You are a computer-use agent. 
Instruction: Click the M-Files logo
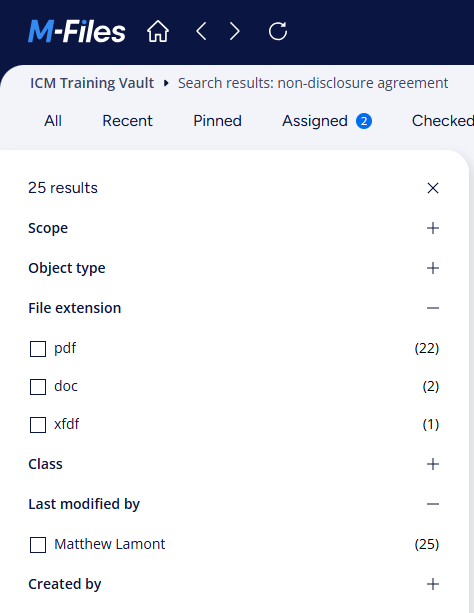point(77,31)
